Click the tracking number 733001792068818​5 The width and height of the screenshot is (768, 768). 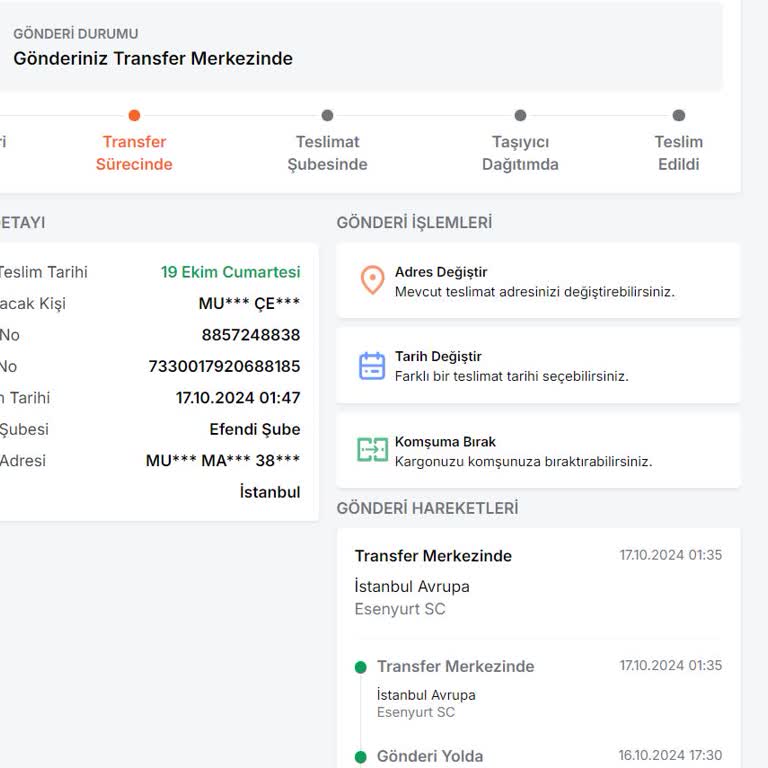click(x=224, y=366)
